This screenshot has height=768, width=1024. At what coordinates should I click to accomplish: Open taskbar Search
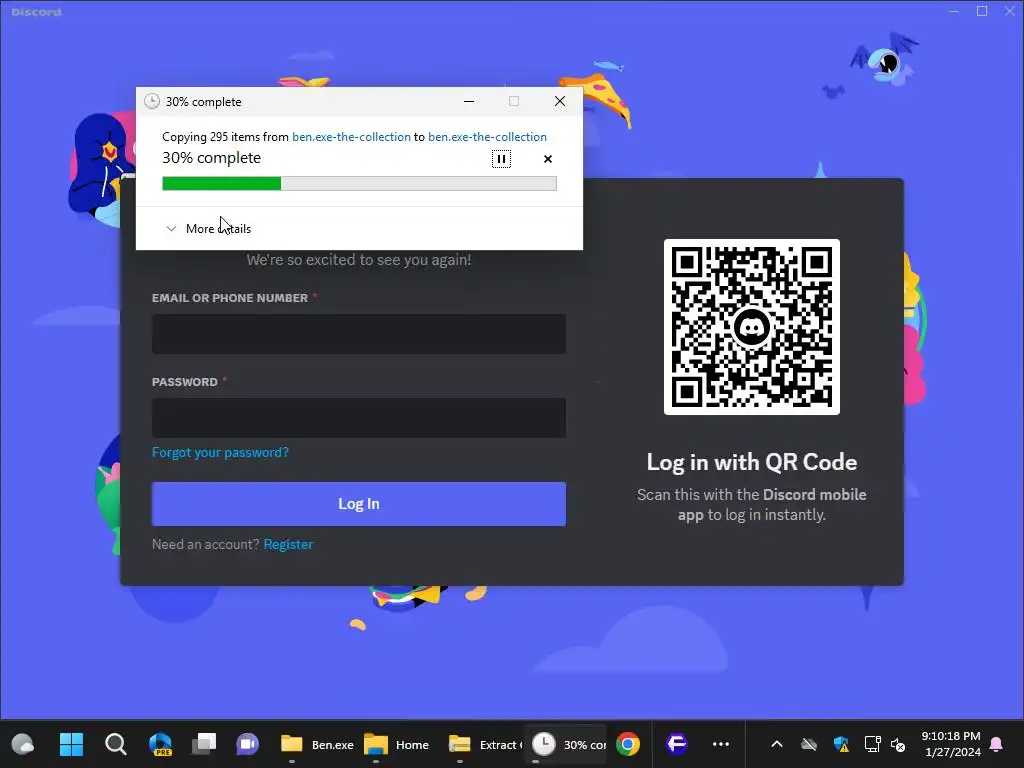point(116,744)
